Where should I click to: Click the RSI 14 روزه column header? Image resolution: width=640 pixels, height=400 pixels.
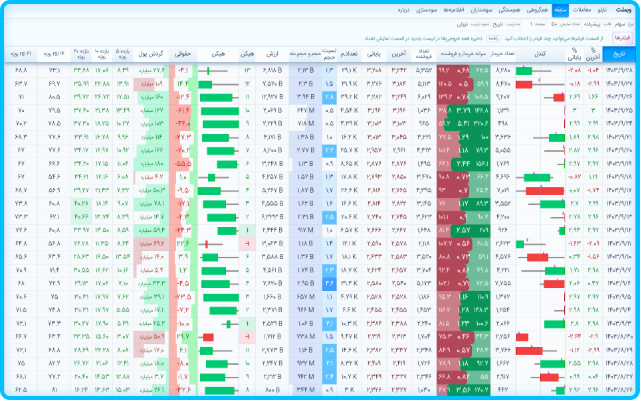point(54,54)
